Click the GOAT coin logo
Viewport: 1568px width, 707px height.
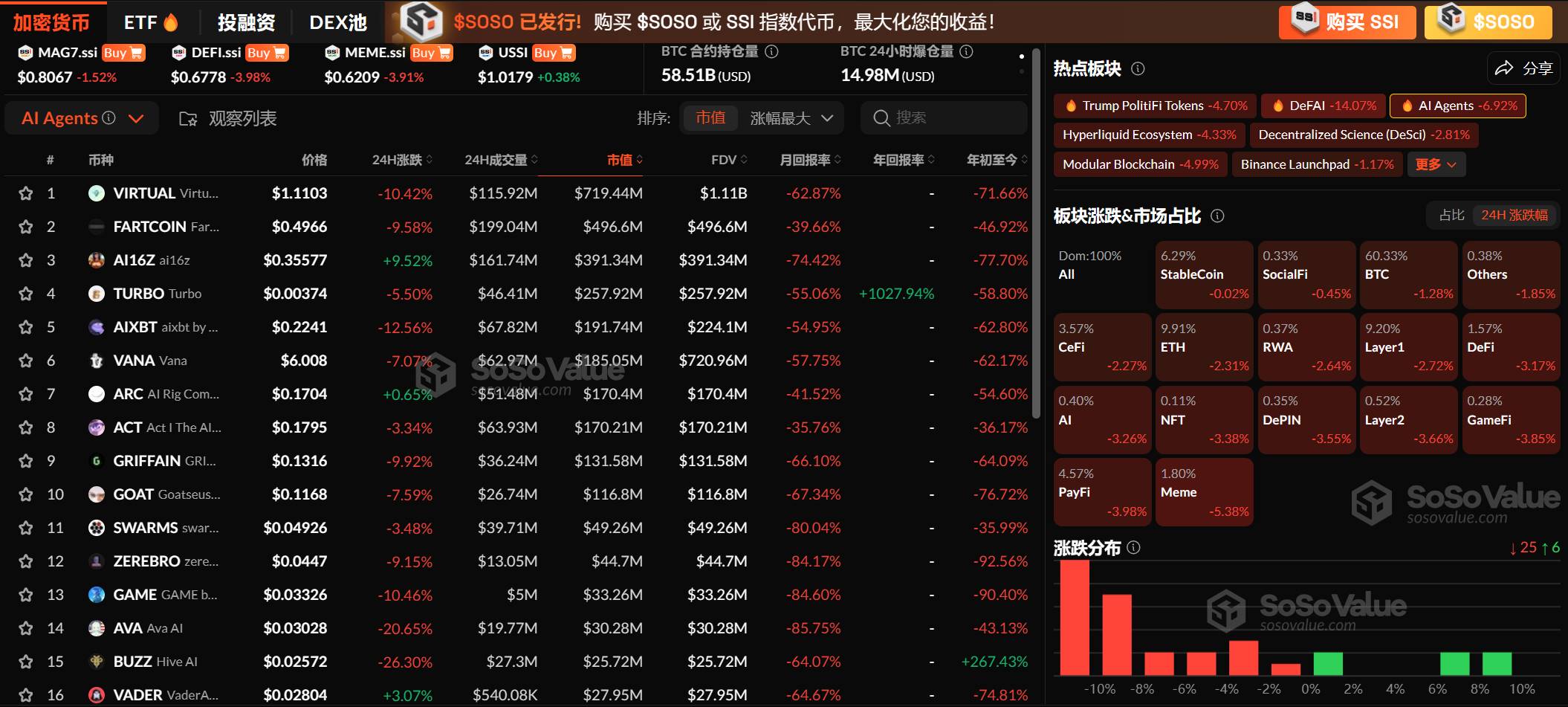pos(97,494)
